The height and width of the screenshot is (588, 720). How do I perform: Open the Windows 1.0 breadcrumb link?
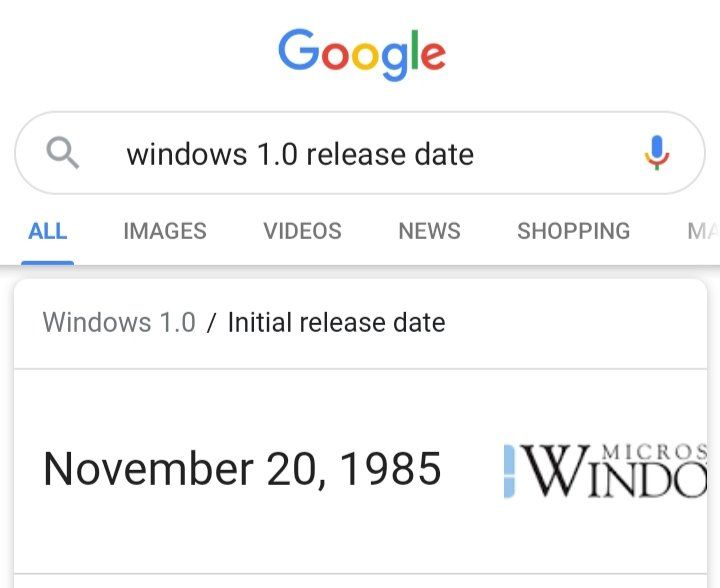[x=119, y=322]
